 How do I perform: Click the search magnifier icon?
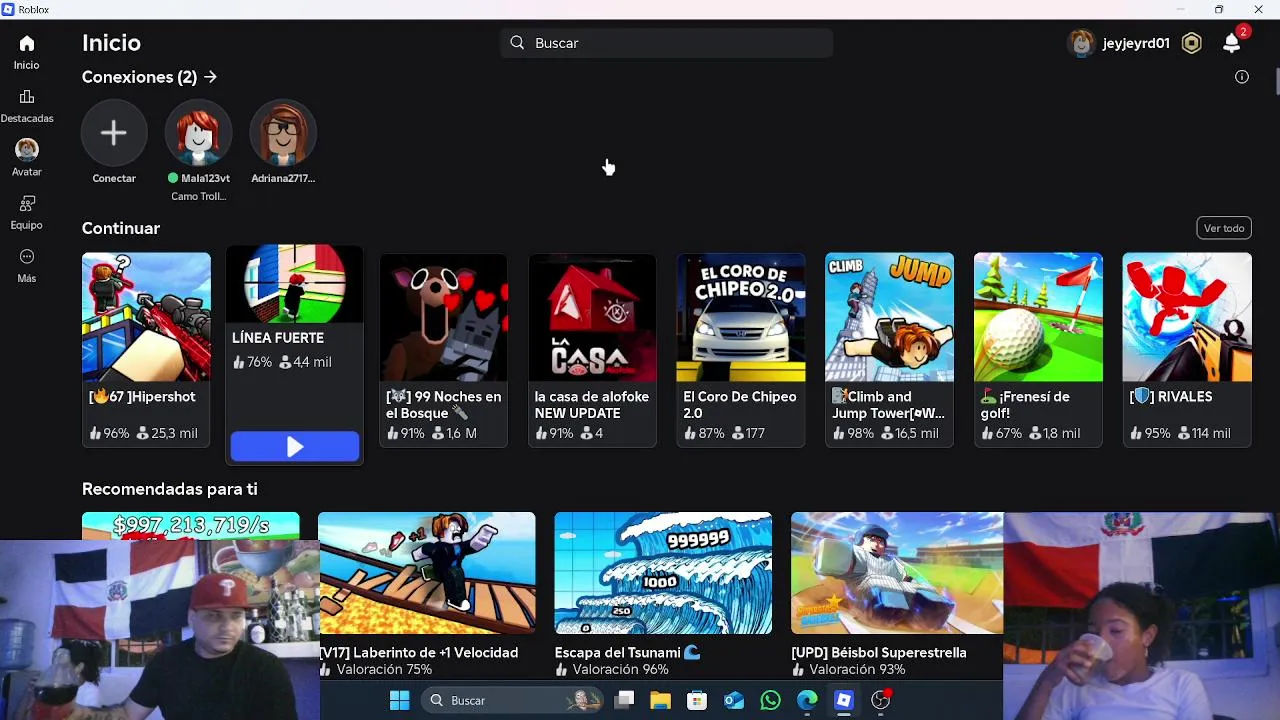[517, 43]
